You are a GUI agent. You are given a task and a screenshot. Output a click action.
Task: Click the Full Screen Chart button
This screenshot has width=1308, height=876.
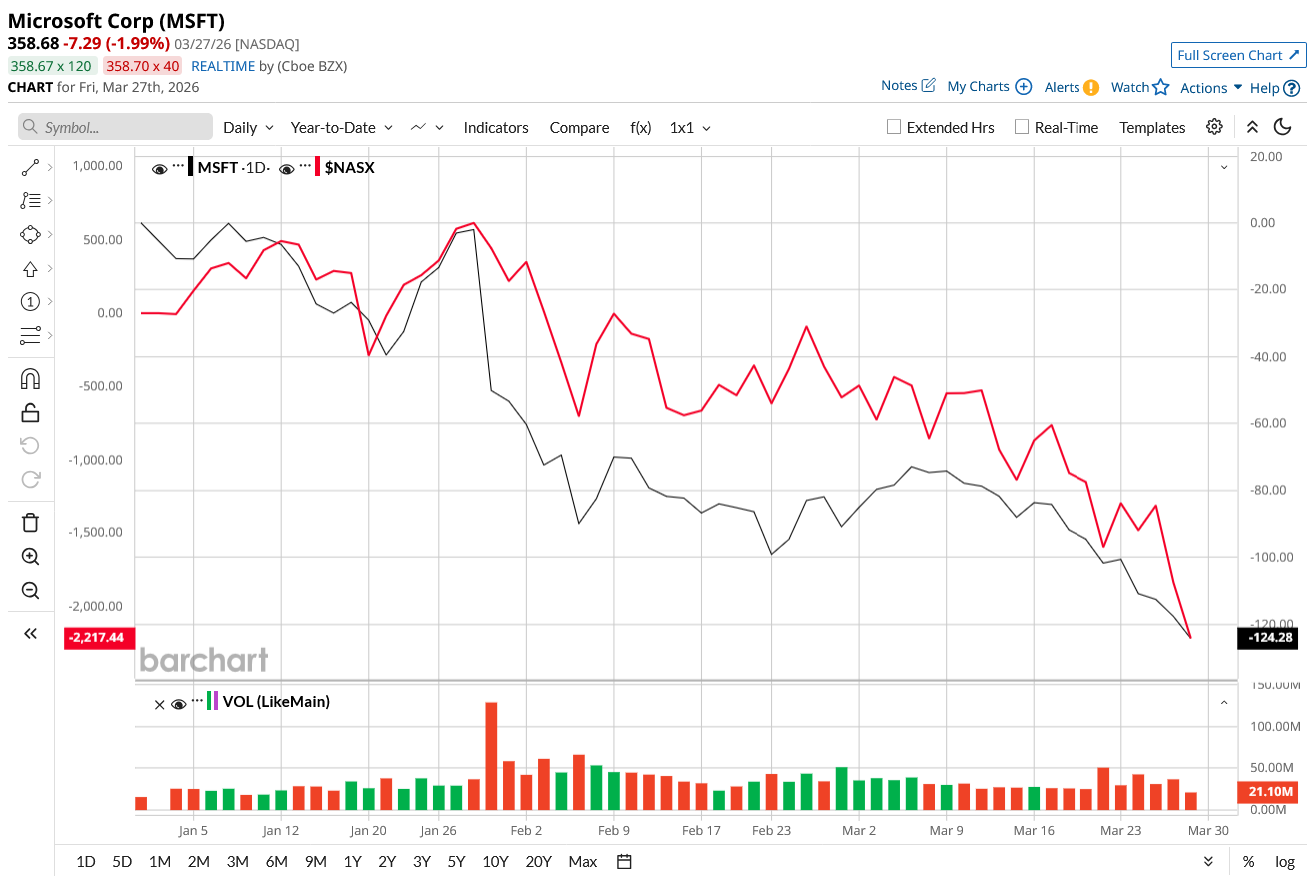(1239, 55)
